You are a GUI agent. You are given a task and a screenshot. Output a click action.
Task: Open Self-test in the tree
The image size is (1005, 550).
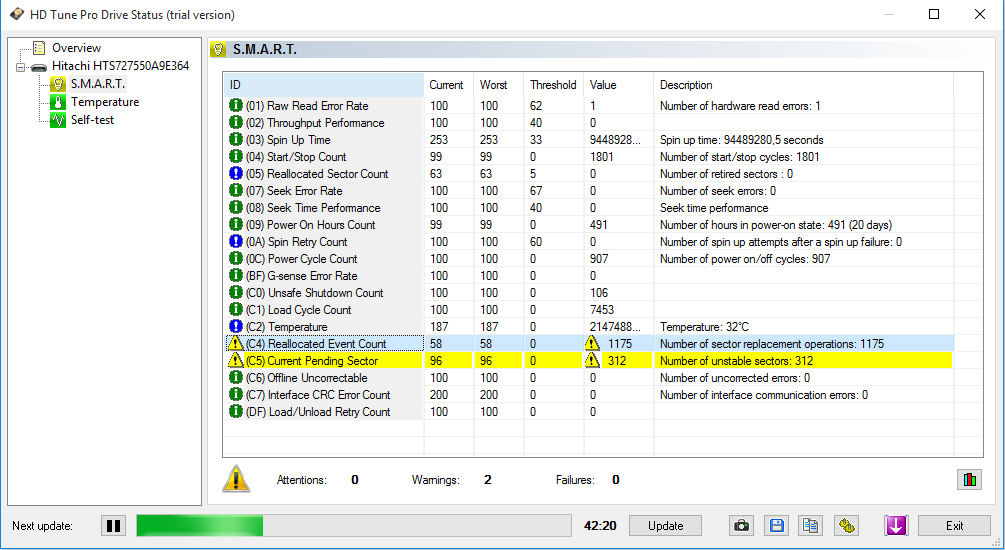click(92, 120)
